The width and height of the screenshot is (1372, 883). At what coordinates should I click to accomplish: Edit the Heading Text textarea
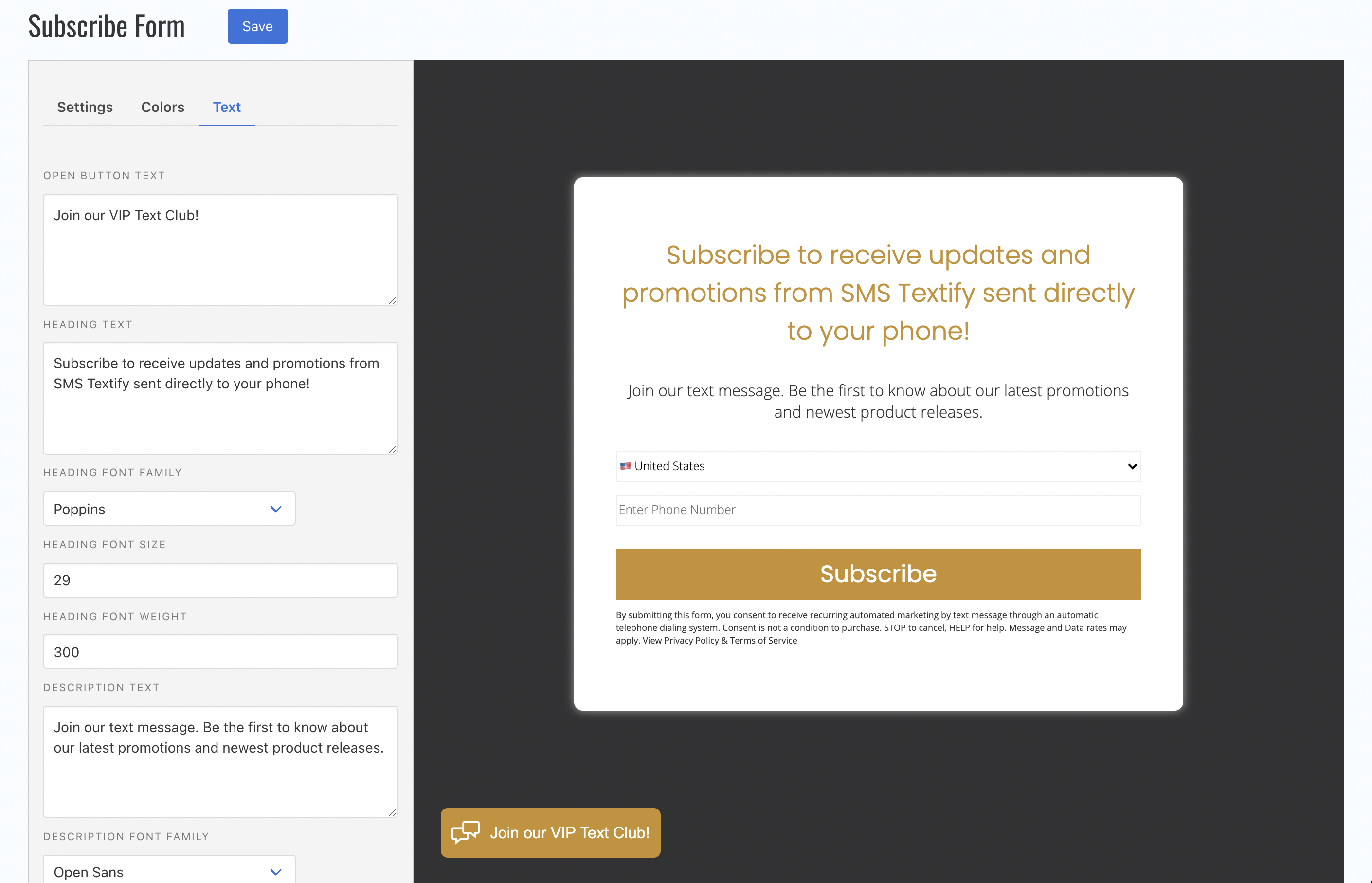coord(220,398)
